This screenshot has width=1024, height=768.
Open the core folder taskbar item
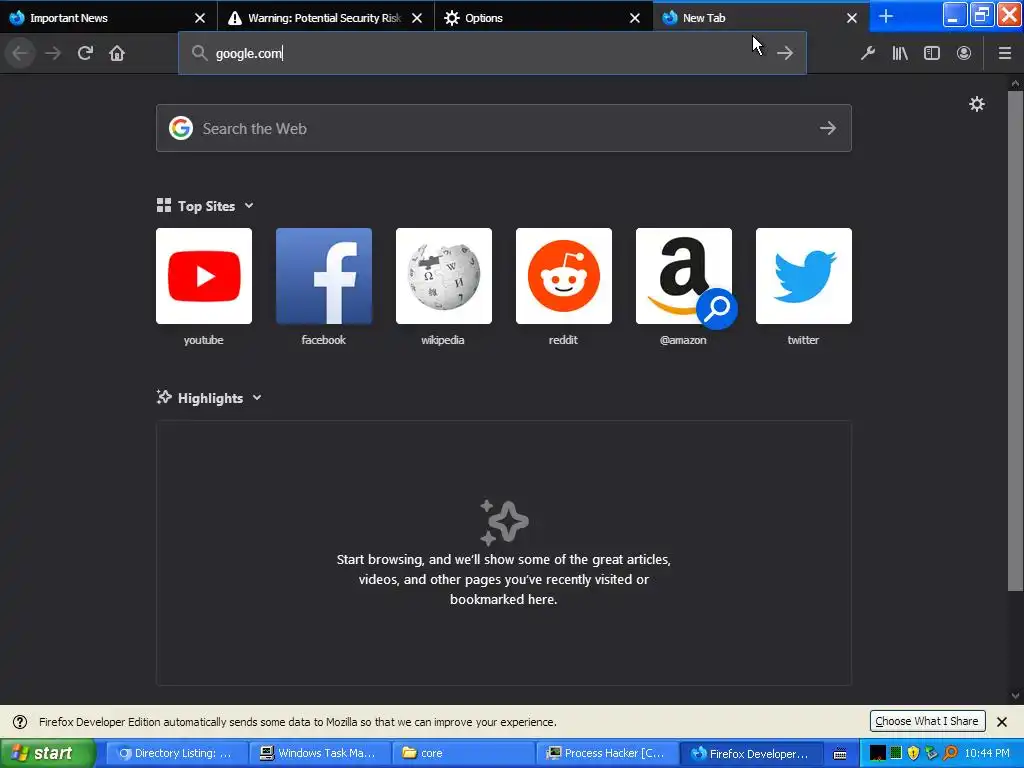pyautogui.click(x=463, y=753)
